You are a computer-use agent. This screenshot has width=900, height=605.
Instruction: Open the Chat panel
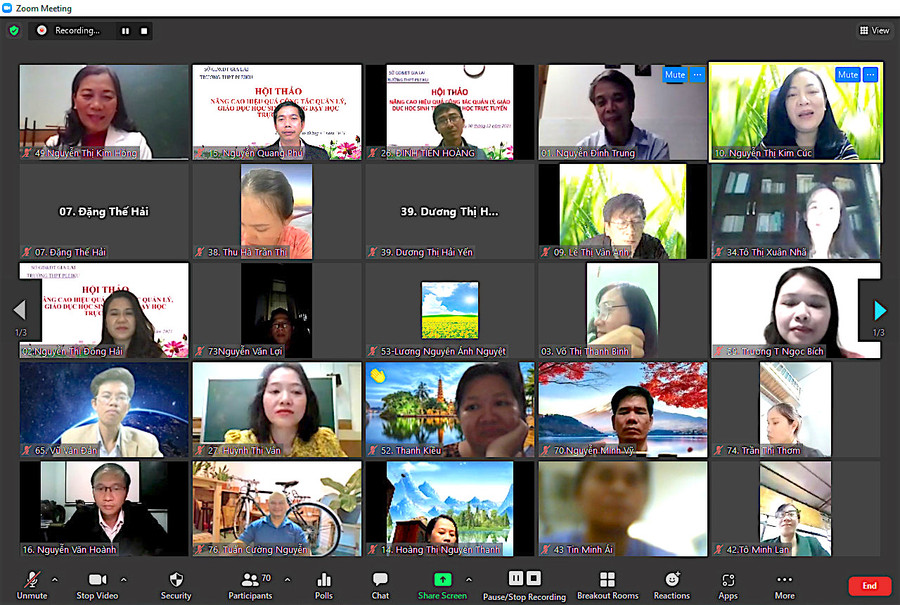pyautogui.click(x=380, y=580)
